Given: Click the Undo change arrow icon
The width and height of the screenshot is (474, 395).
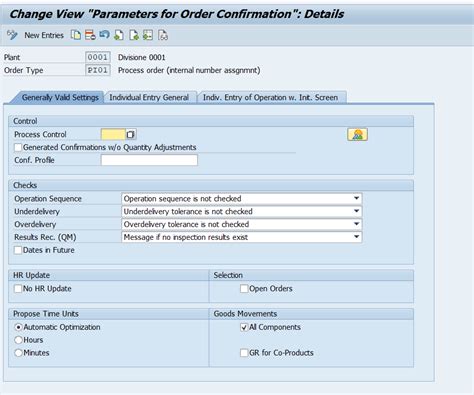Looking at the screenshot, I should [x=104, y=34].
